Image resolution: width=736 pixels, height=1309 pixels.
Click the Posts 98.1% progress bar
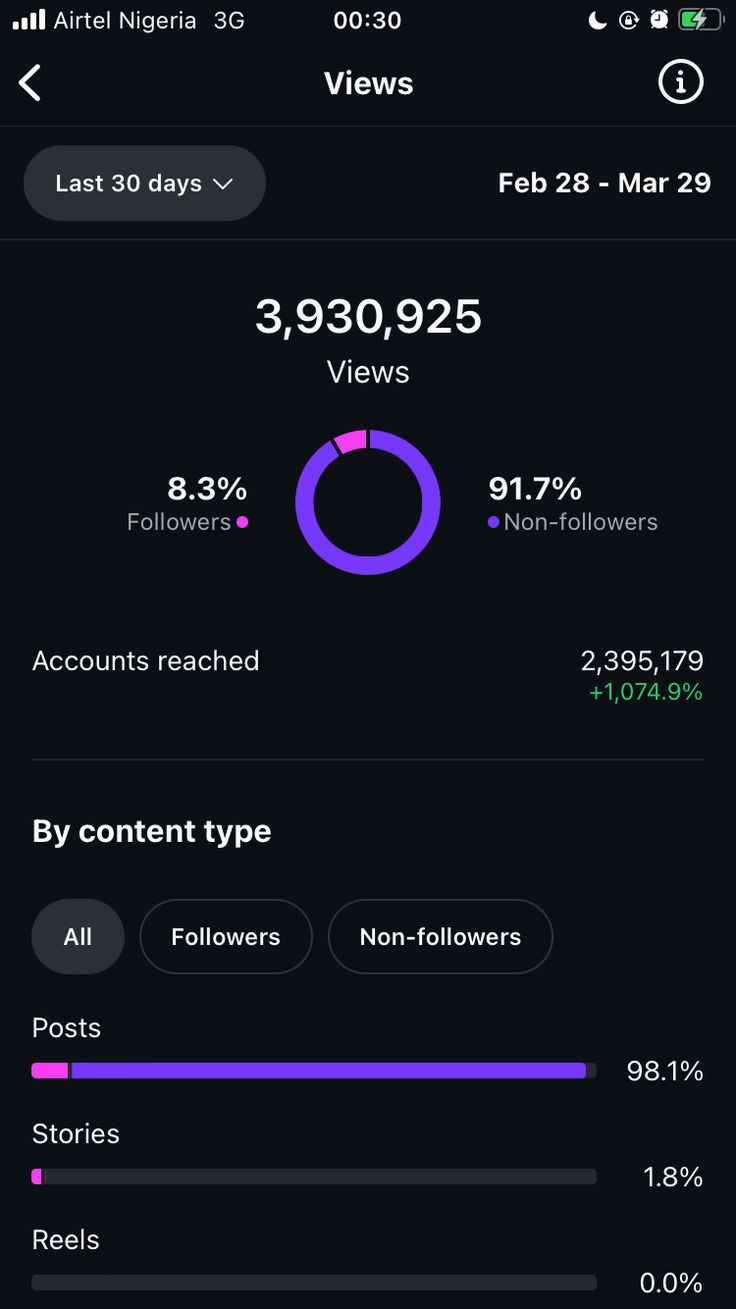314,1071
